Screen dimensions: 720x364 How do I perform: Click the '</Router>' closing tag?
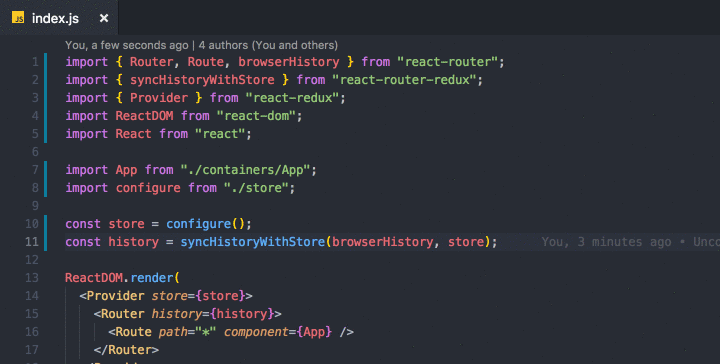point(126,350)
